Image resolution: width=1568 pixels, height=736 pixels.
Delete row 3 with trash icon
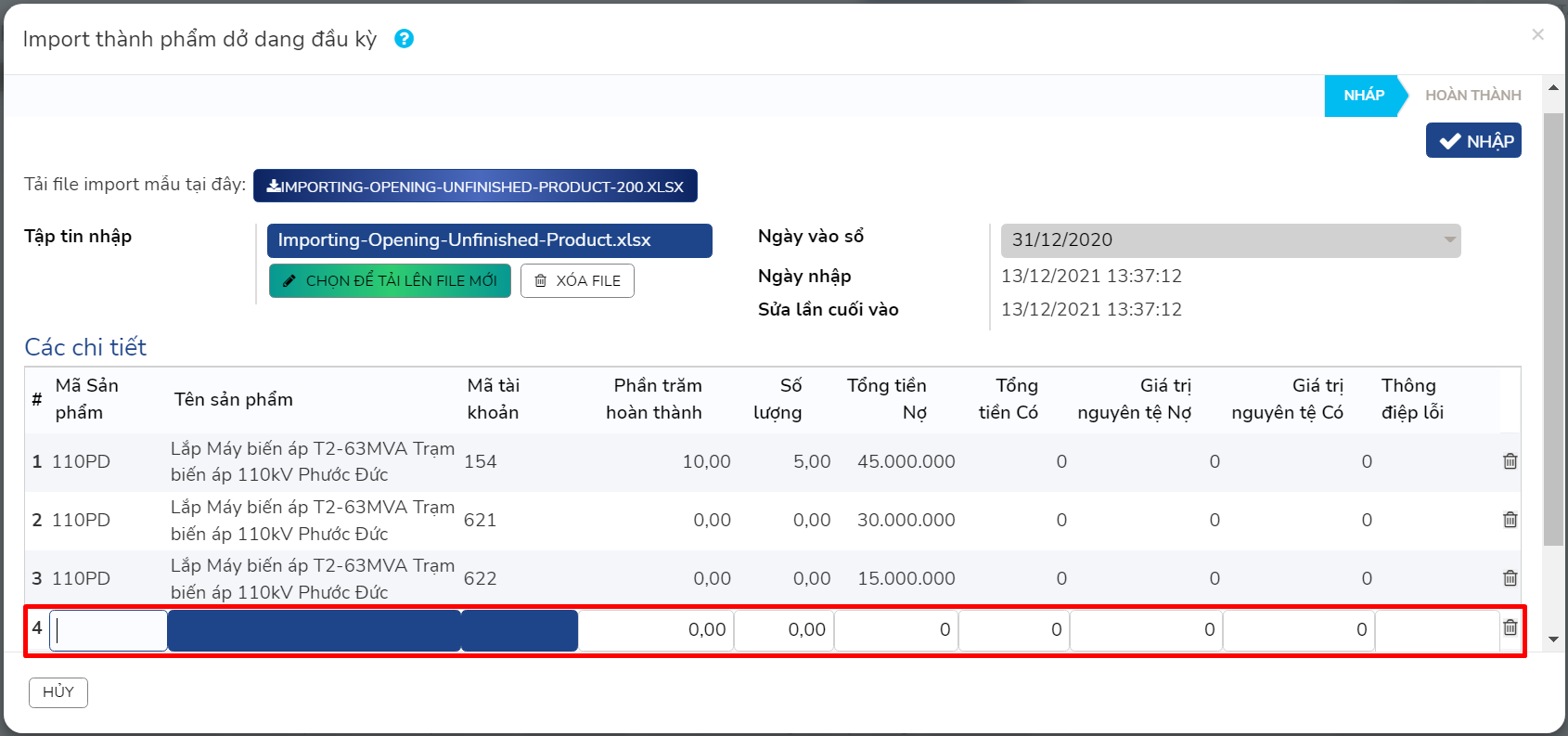[1510, 578]
